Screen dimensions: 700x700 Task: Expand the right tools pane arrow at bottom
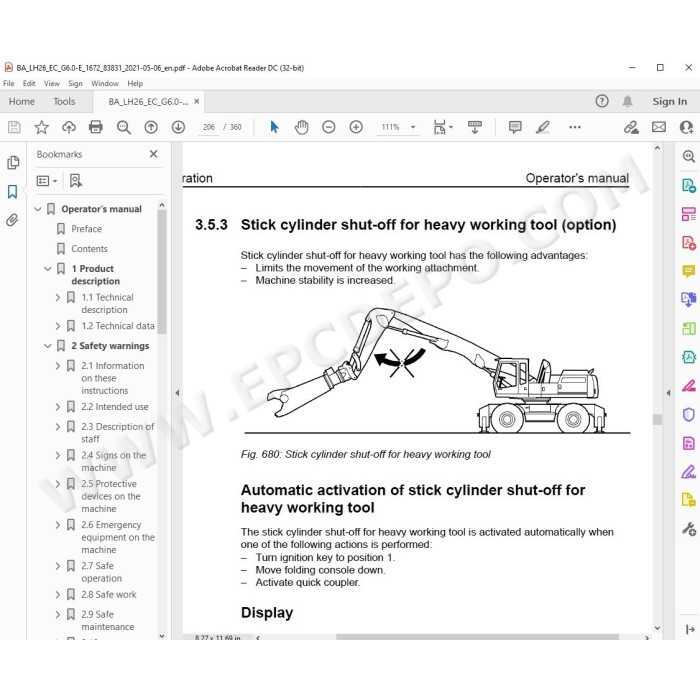(x=690, y=629)
